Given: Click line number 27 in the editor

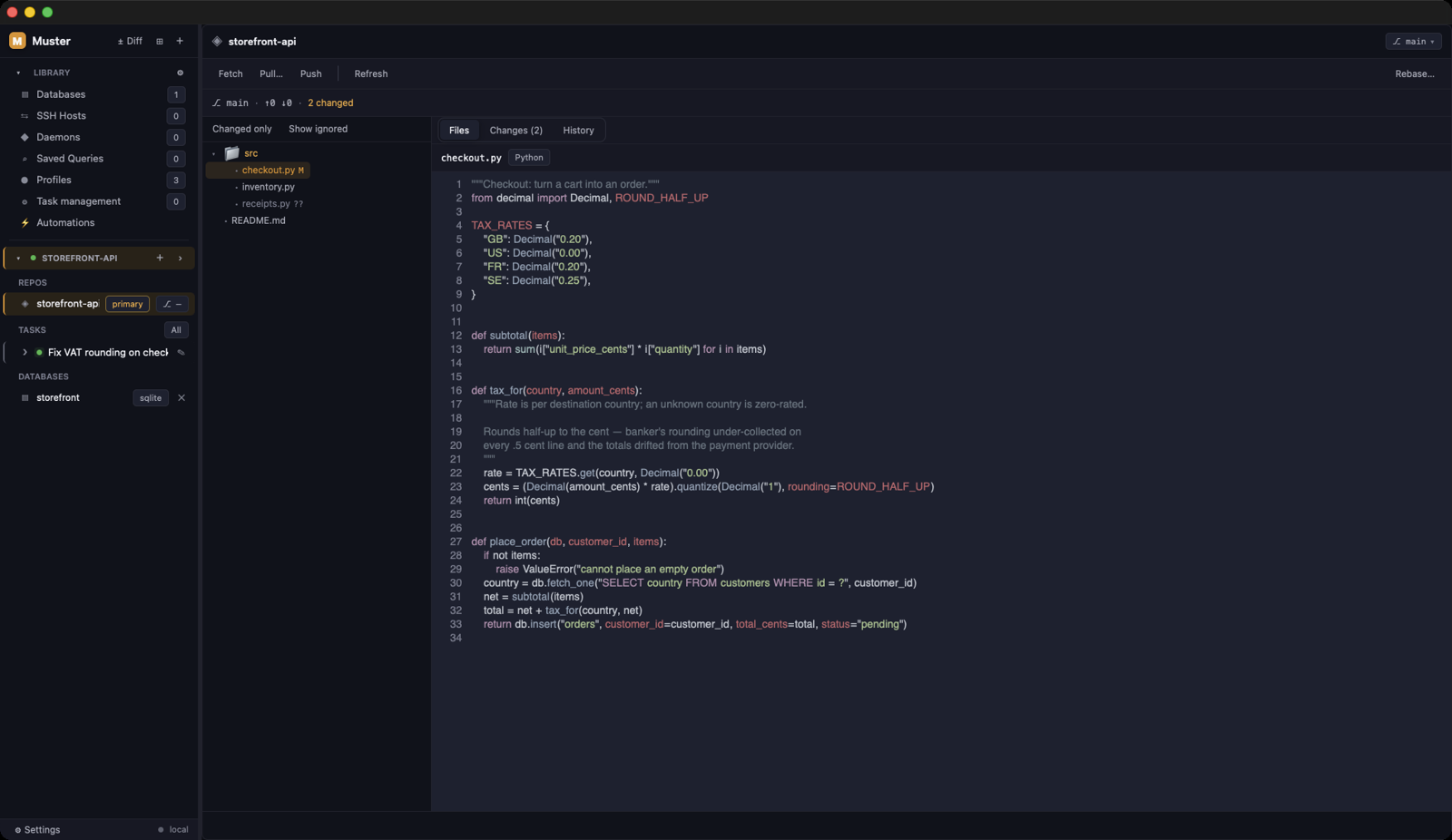Looking at the screenshot, I should [456, 542].
